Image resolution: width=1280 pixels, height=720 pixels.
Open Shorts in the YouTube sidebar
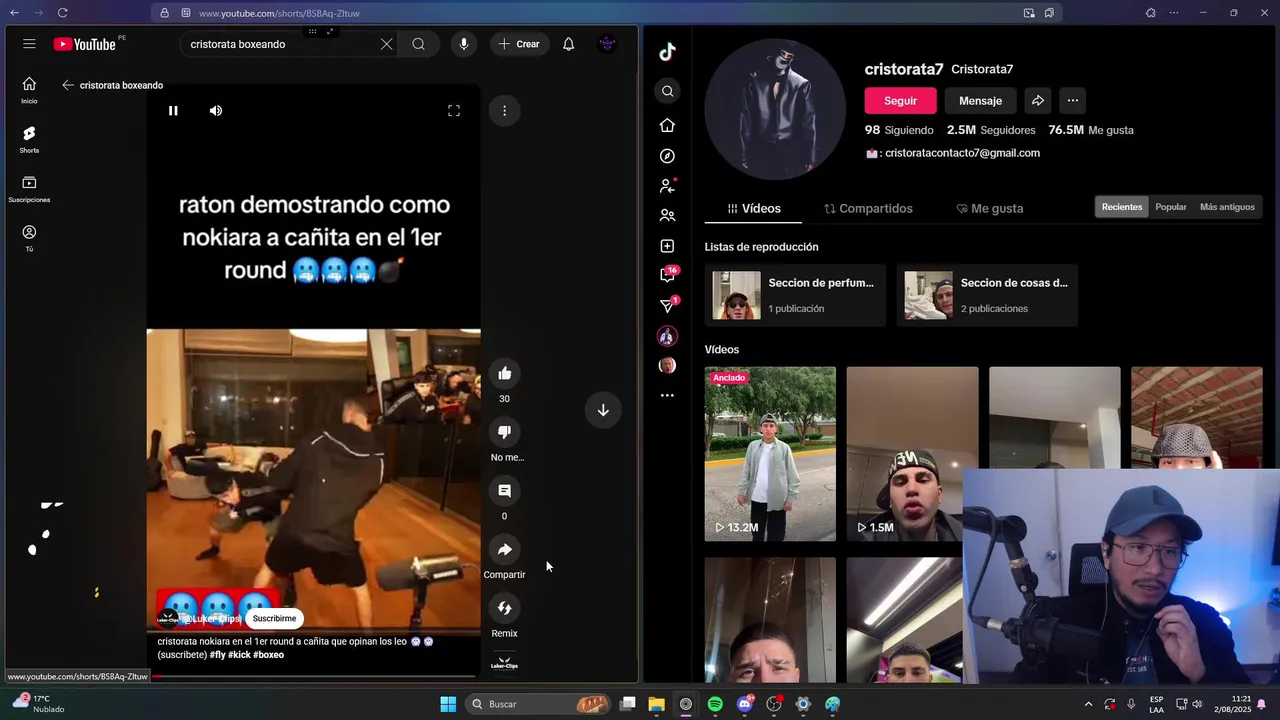[29, 139]
